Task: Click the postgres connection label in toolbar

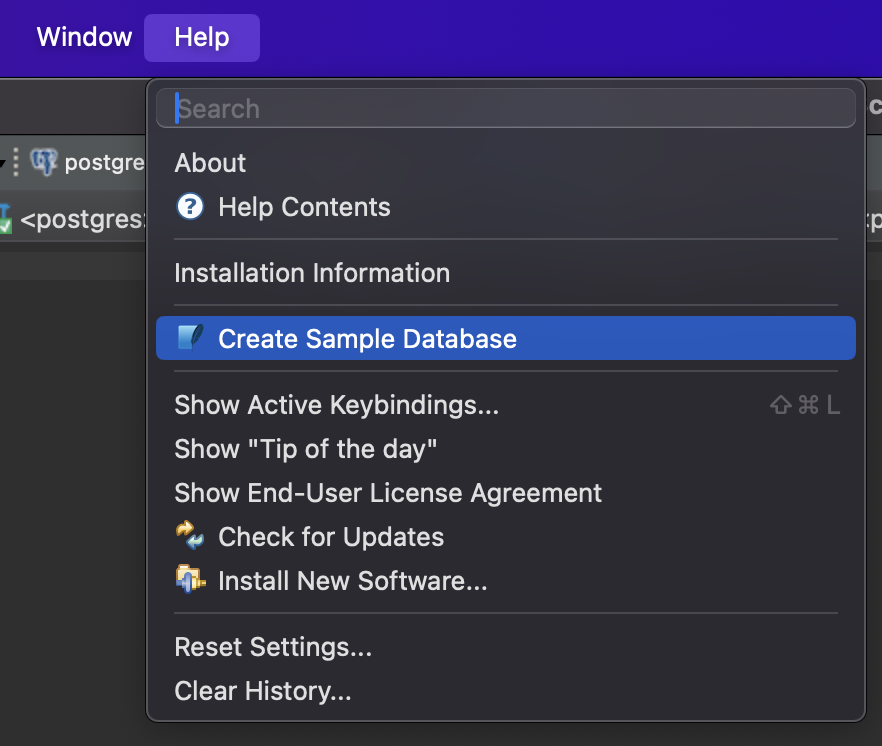Action: 105,163
